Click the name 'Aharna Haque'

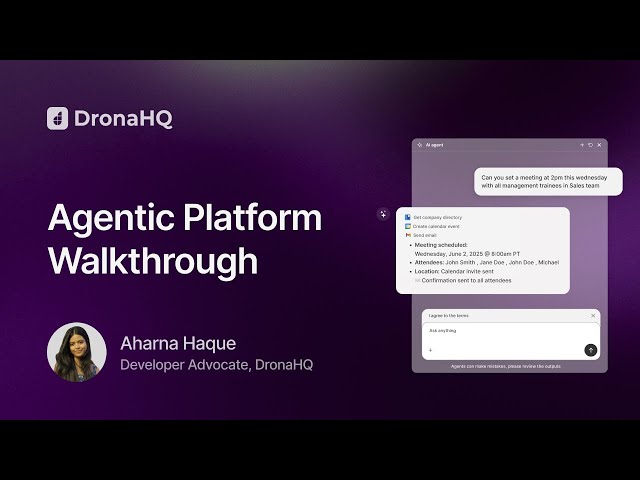pyautogui.click(x=178, y=344)
